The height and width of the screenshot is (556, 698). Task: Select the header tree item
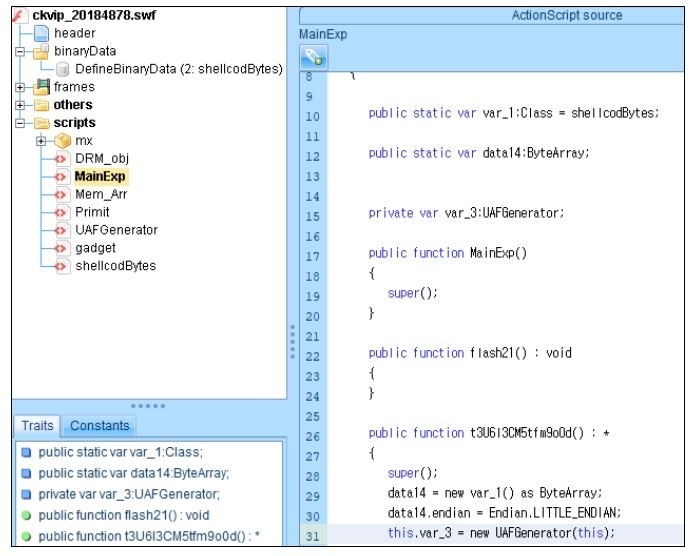(x=75, y=33)
